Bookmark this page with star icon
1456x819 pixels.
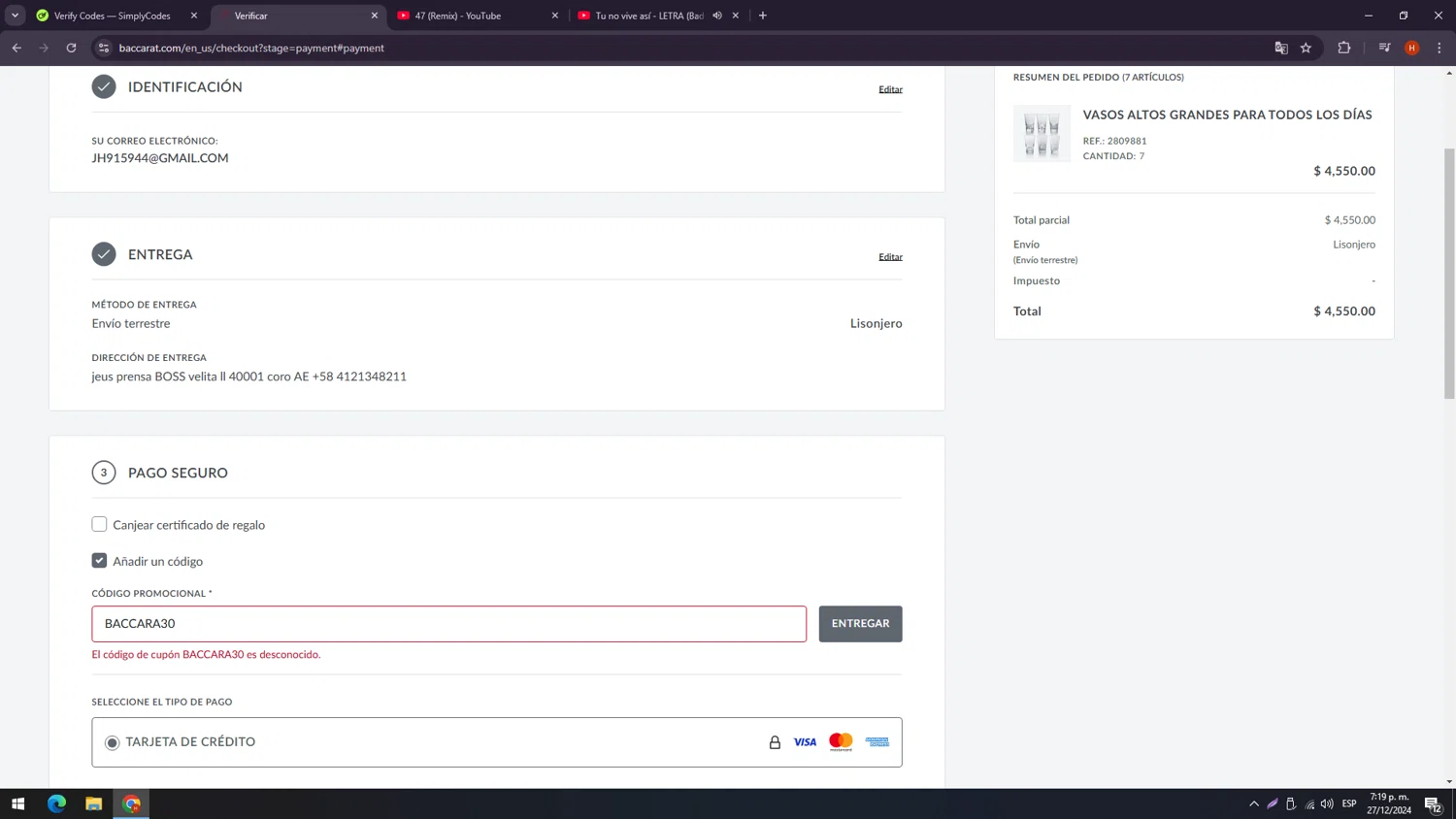(x=1307, y=48)
